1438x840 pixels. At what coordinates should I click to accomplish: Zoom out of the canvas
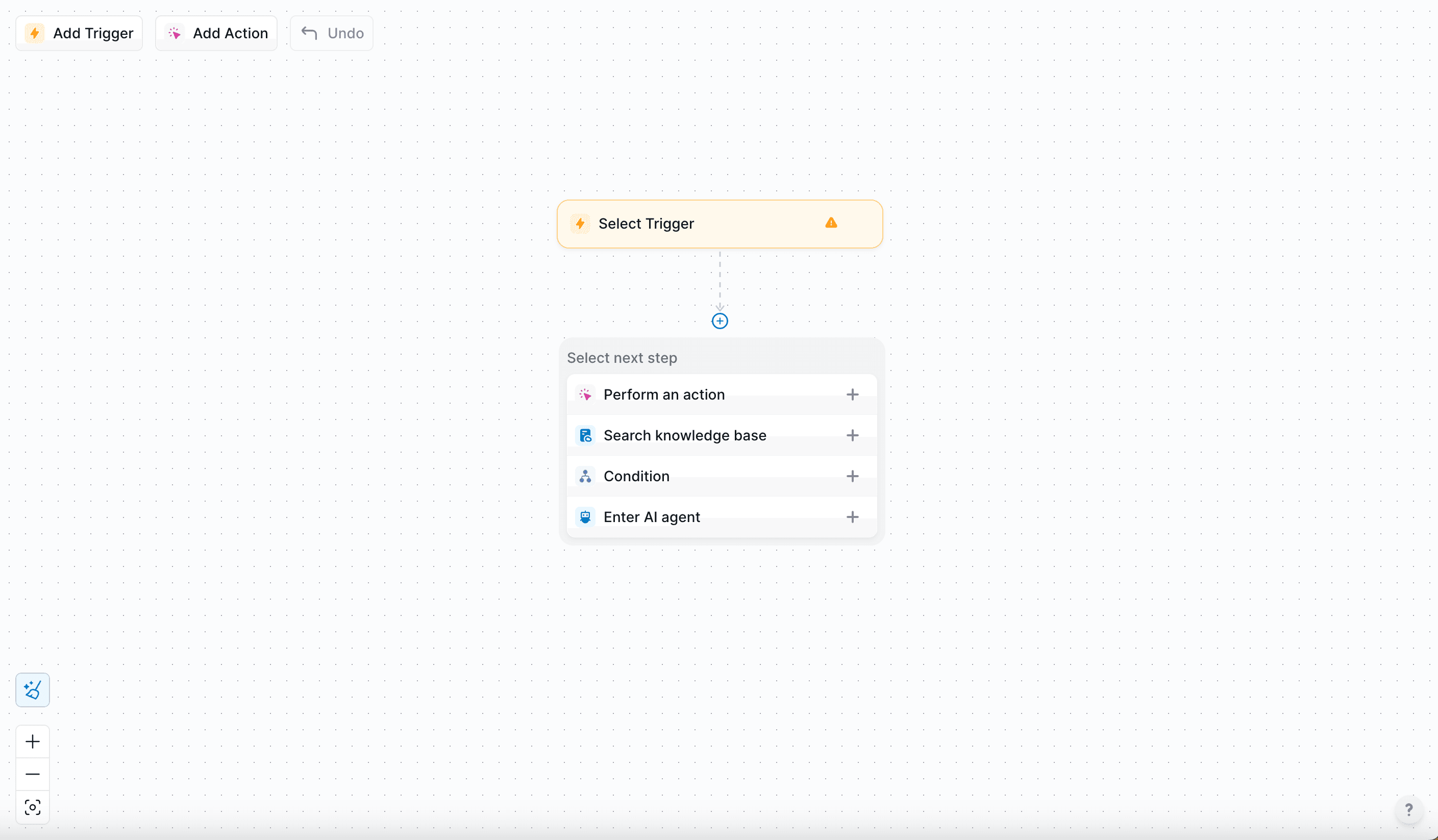(33, 774)
